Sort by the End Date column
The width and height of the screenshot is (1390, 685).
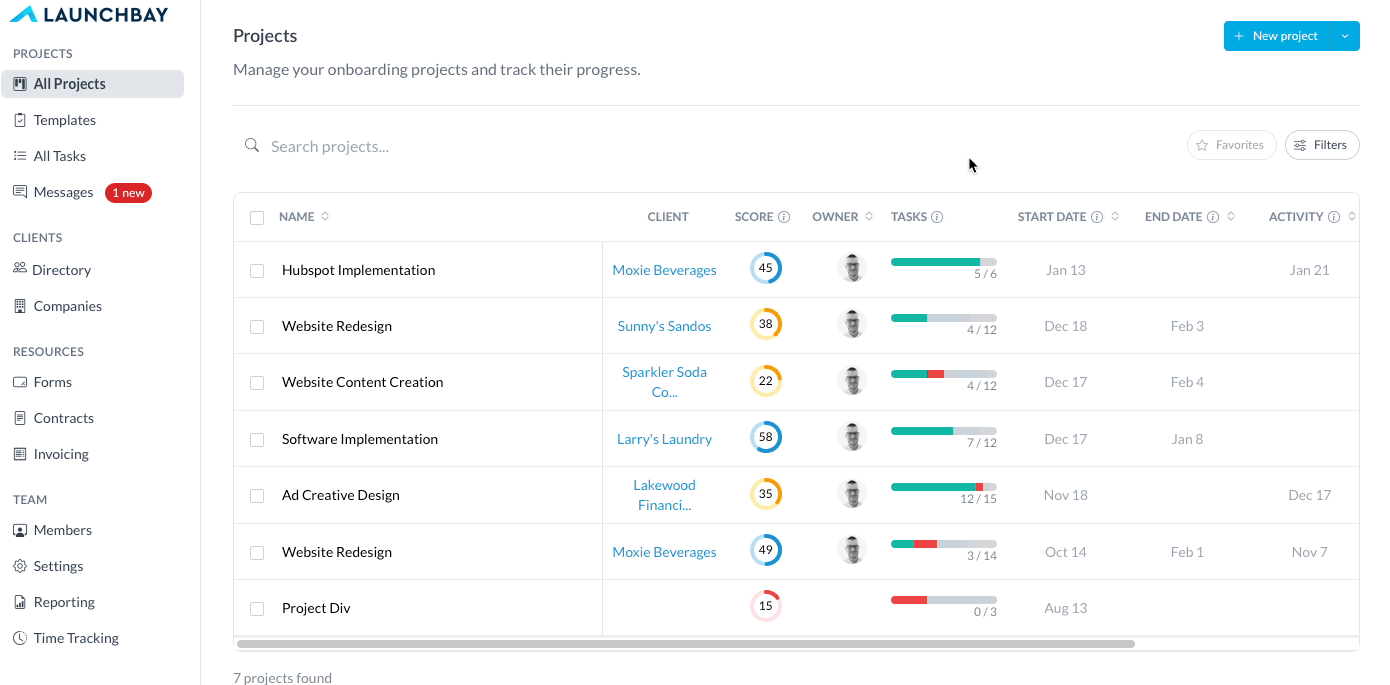tap(1231, 217)
